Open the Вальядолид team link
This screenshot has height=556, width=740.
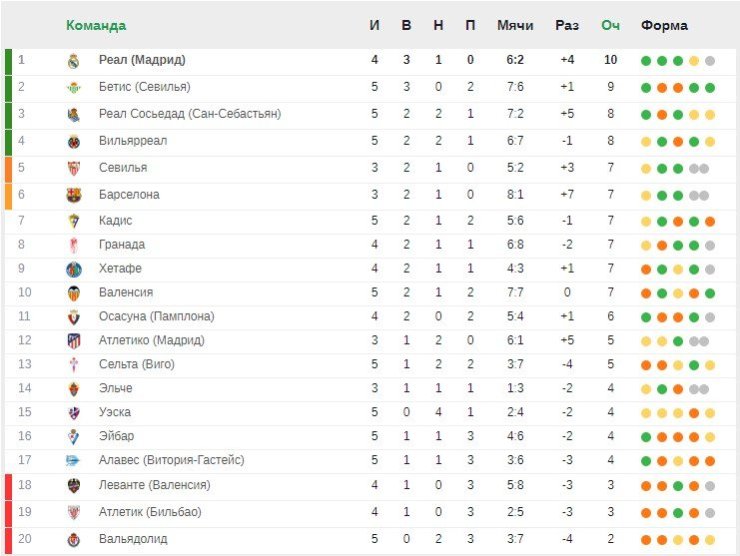click(x=133, y=539)
